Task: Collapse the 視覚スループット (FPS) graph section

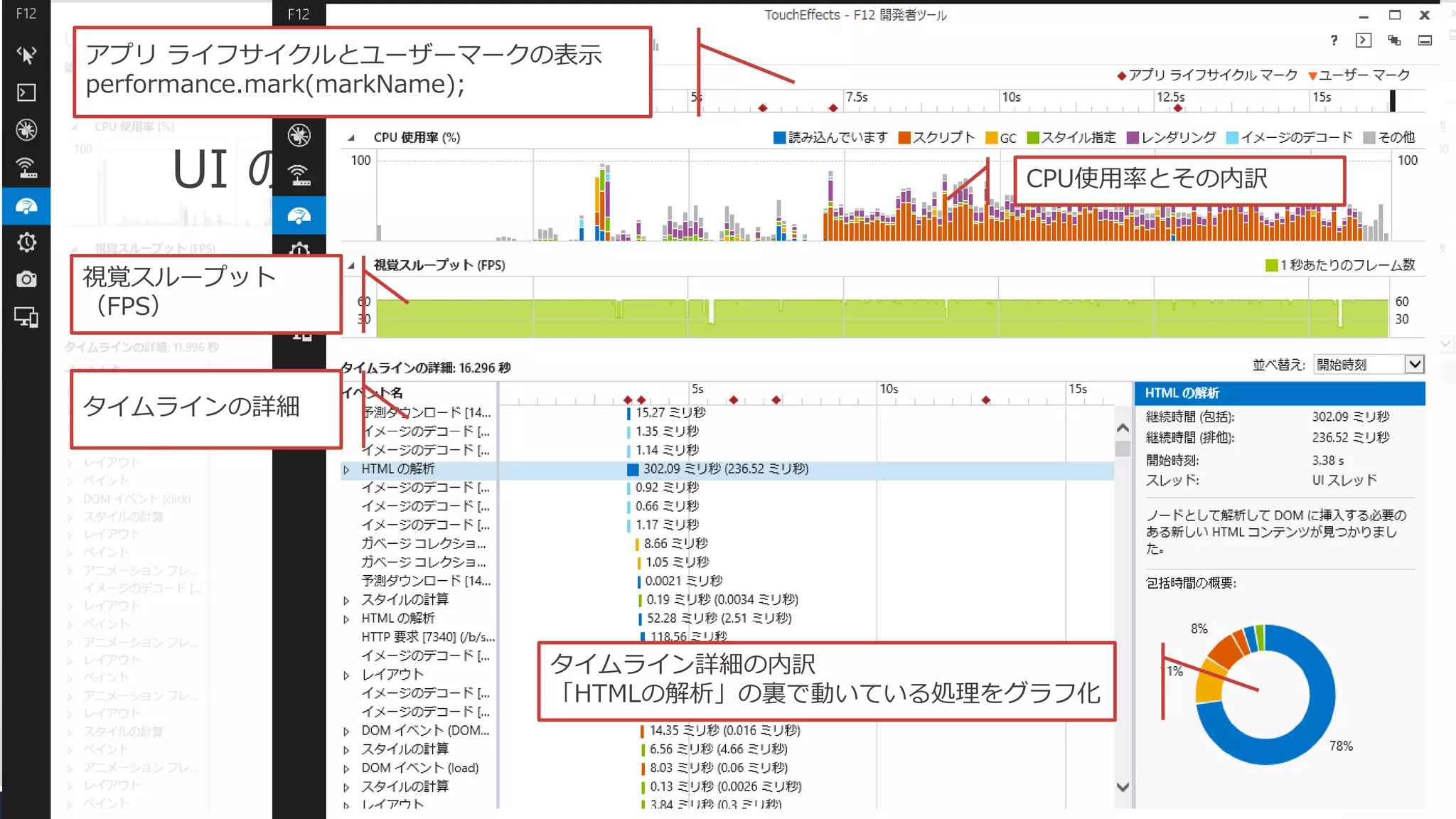Action: click(350, 266)
